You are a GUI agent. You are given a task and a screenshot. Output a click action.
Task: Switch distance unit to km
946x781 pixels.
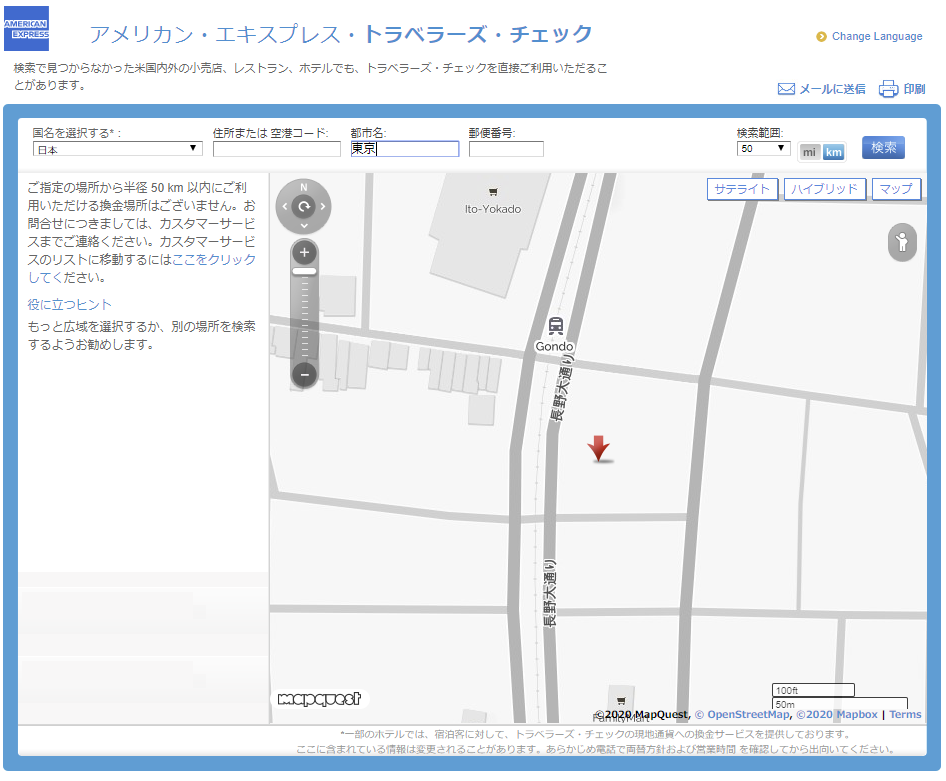pyautogui.click(x=834, y=152)
